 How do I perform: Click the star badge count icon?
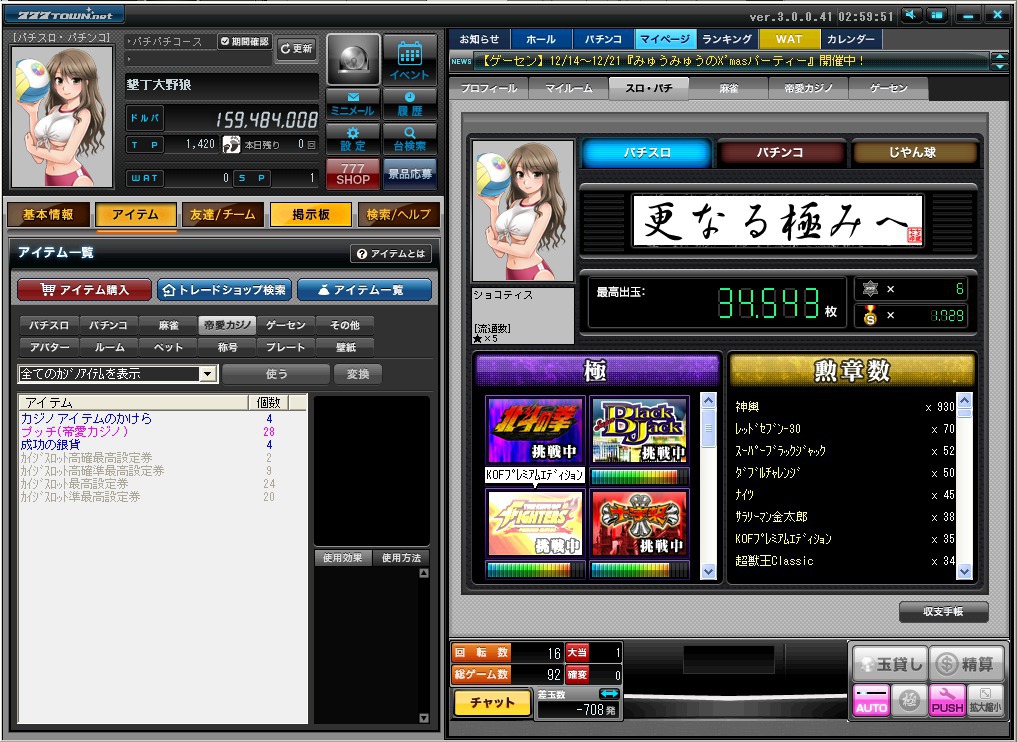tap(870, 289)
